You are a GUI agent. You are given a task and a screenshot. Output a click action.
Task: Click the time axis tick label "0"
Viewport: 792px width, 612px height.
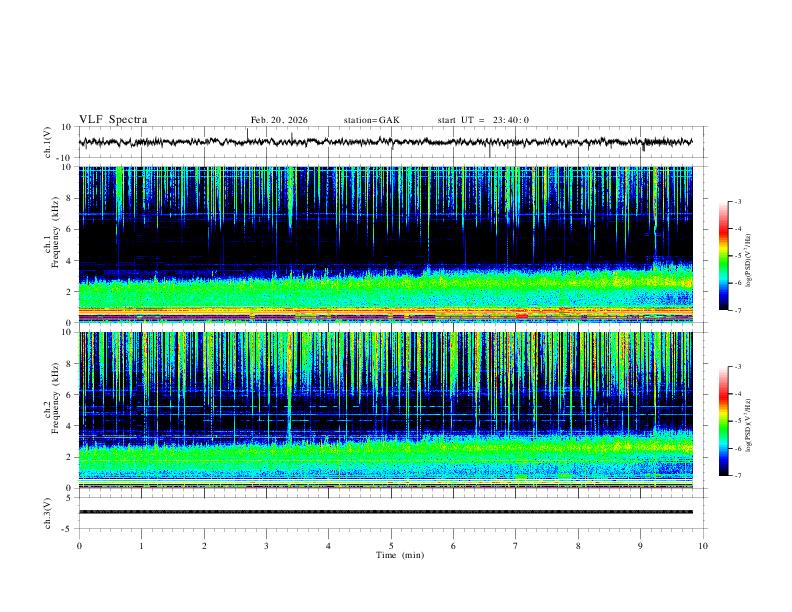click(79, 546)
